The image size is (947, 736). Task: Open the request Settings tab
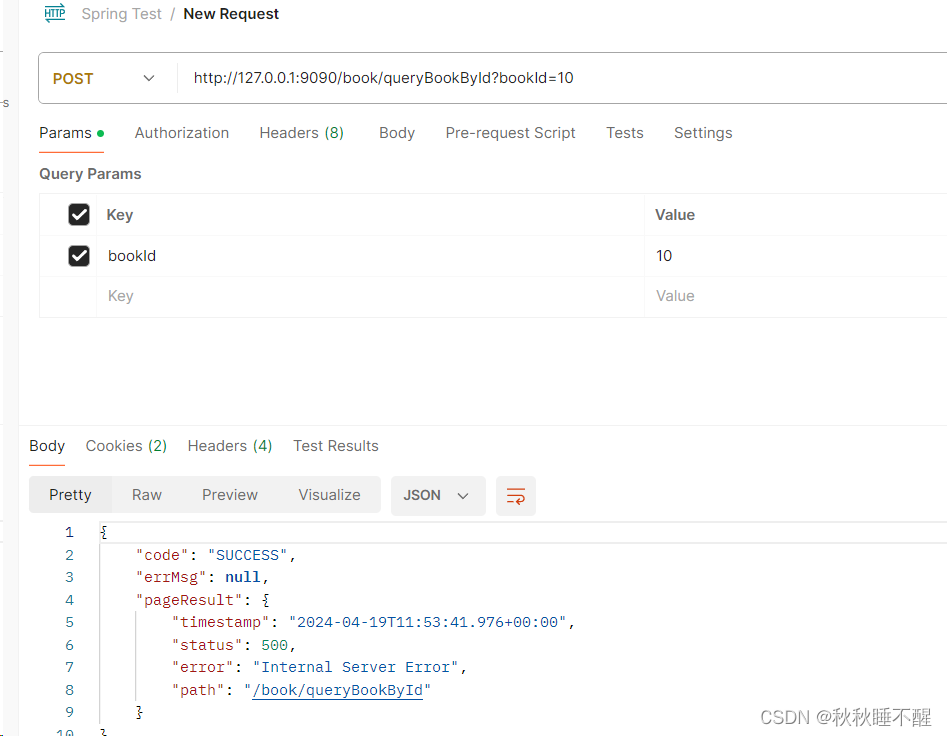[703, 133]
